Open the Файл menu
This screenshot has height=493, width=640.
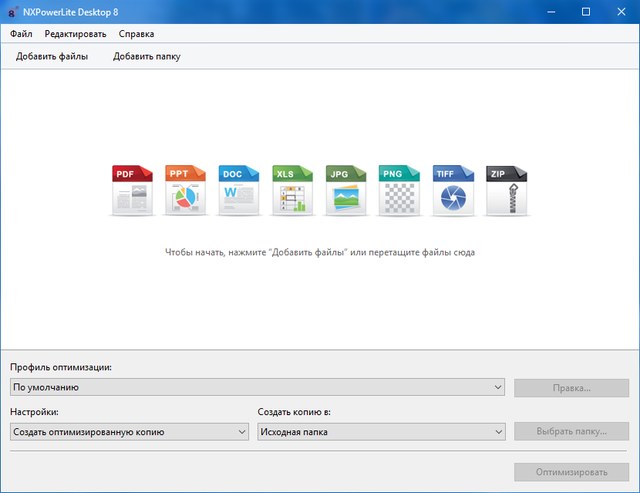21,34
